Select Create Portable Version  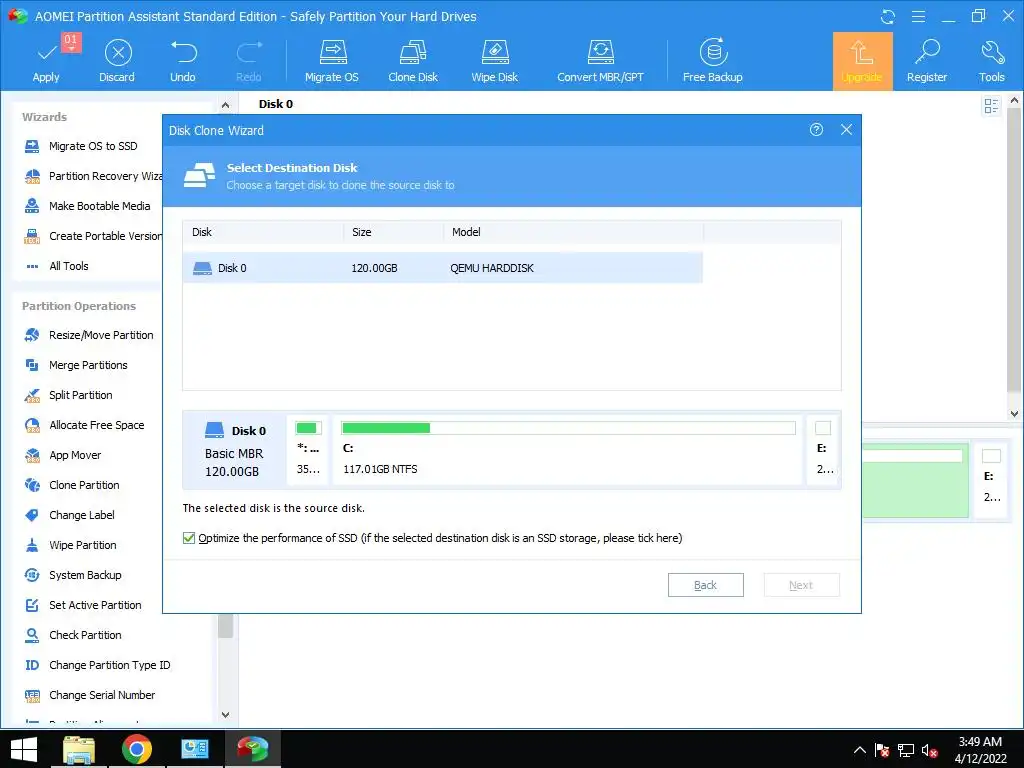tap(93, 236)
